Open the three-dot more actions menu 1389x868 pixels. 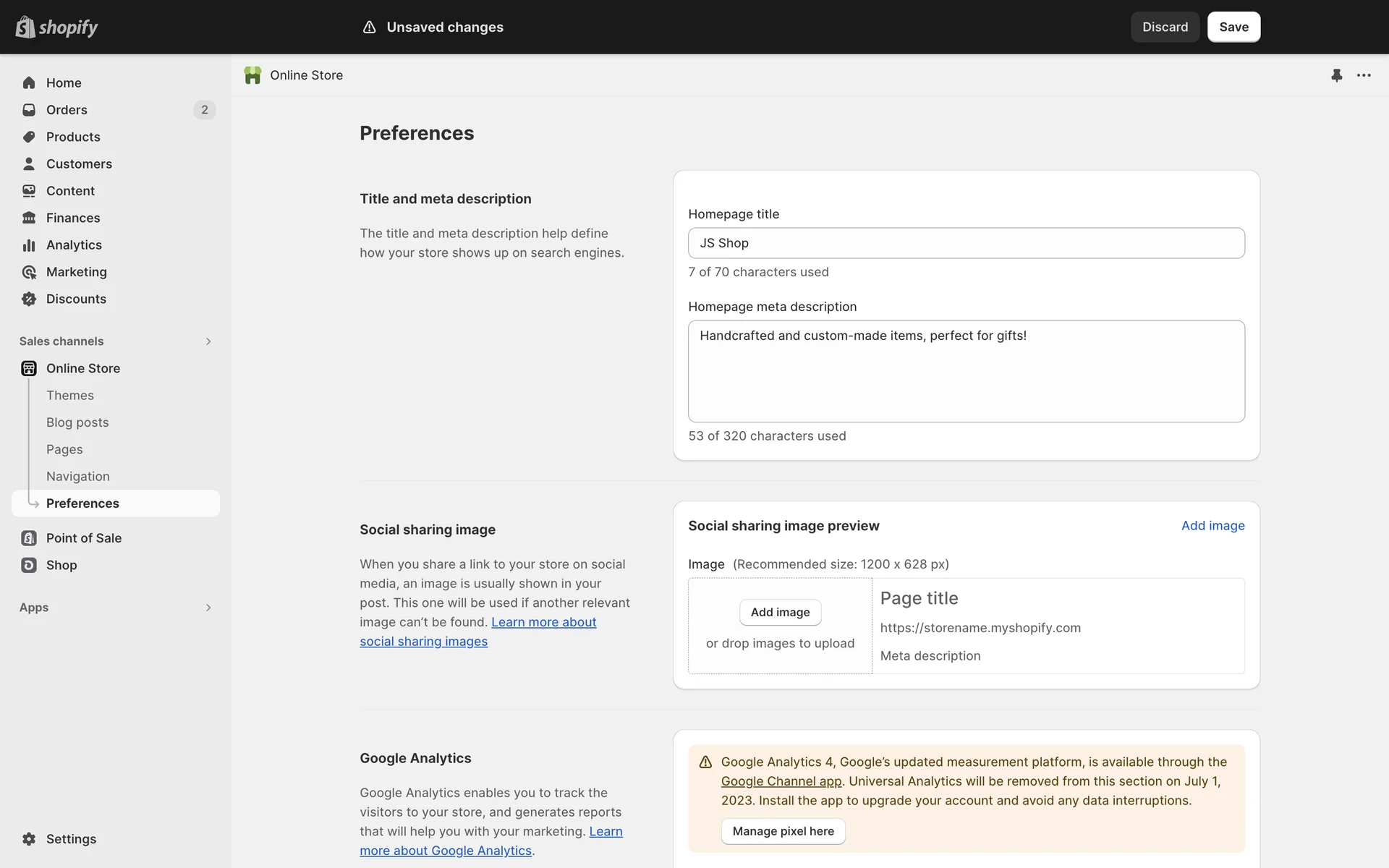coord(1364,75)
